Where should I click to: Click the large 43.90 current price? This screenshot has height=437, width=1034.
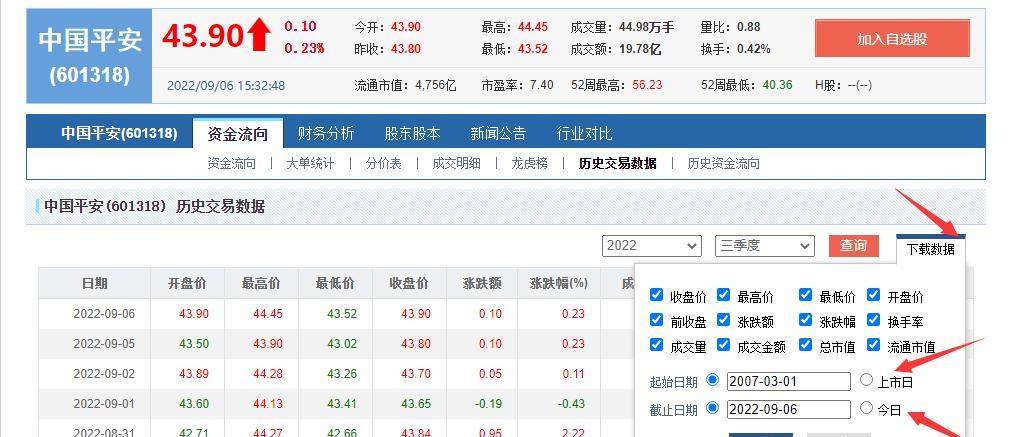203,36
